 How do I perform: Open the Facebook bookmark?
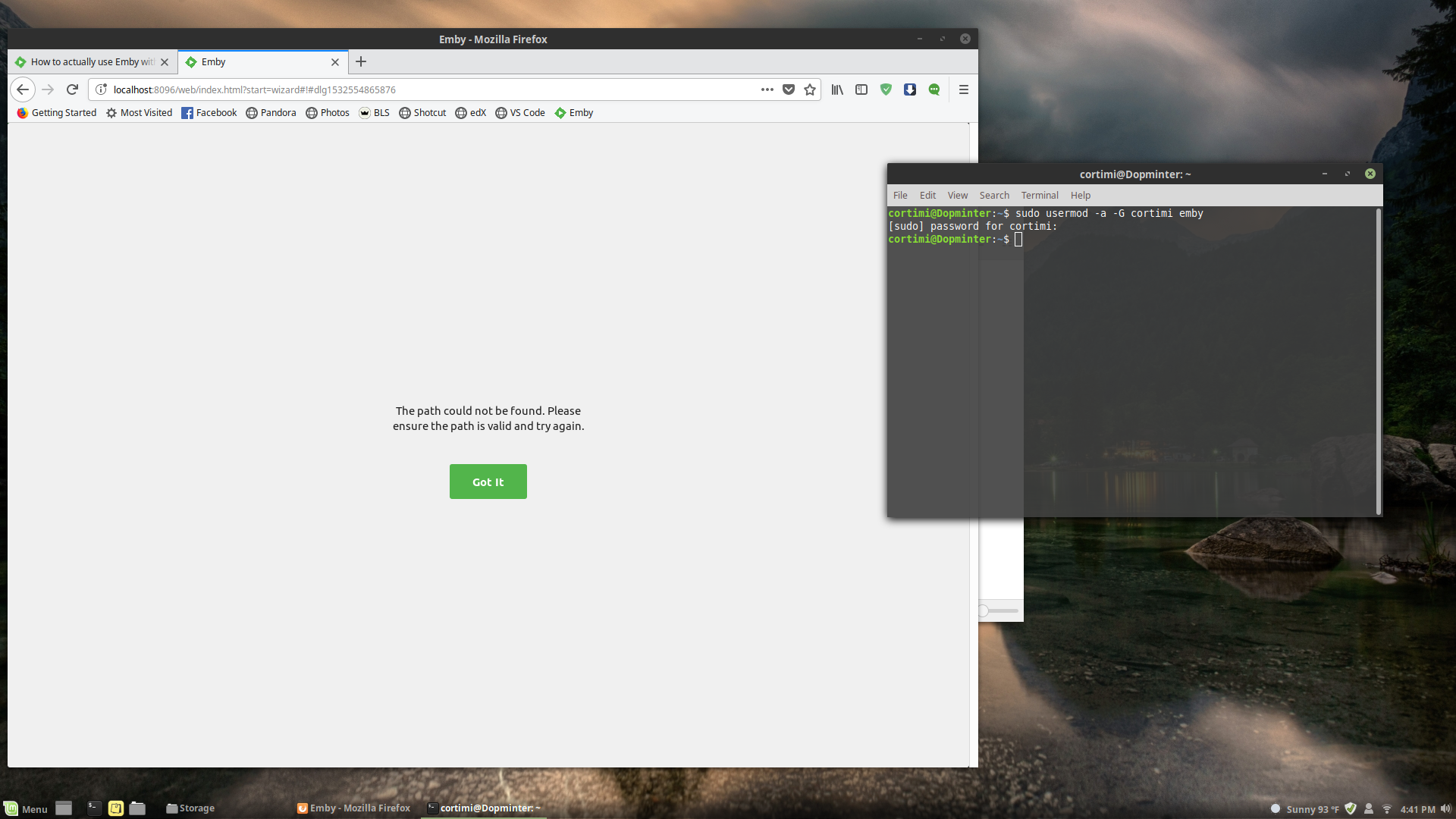[x=209, y=113]
